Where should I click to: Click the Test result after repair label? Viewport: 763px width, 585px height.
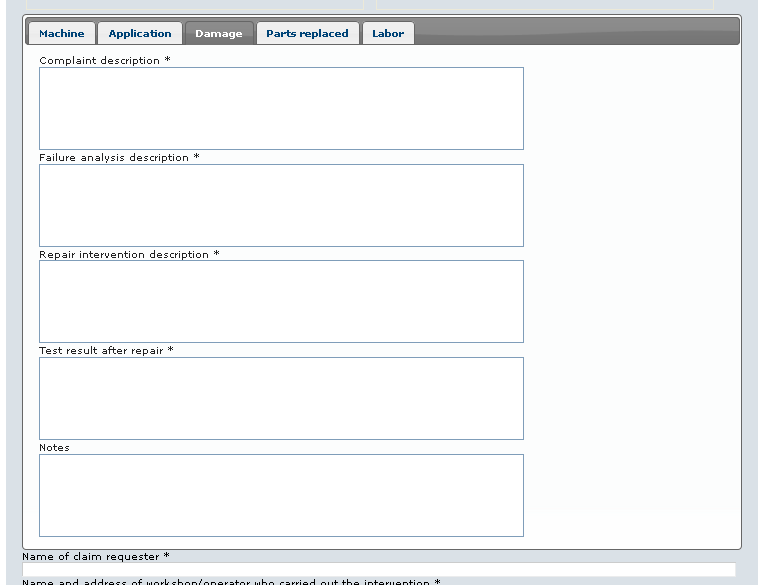click(106, 350)
